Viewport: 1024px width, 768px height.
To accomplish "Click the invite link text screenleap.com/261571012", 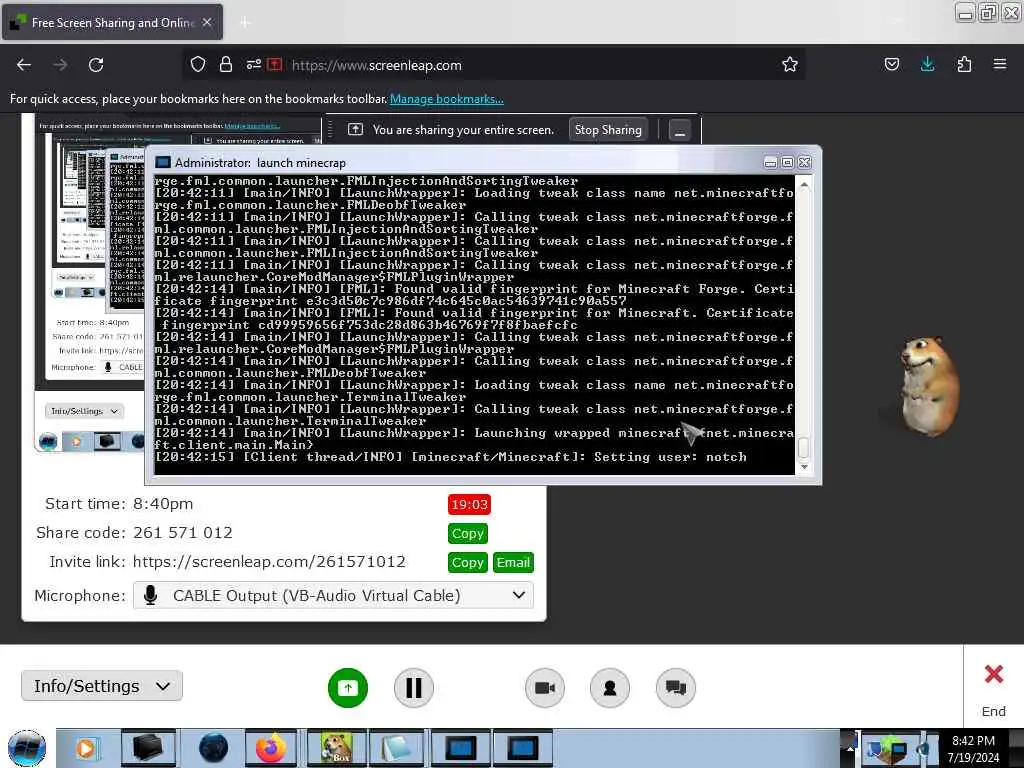I will click(269, 562).
